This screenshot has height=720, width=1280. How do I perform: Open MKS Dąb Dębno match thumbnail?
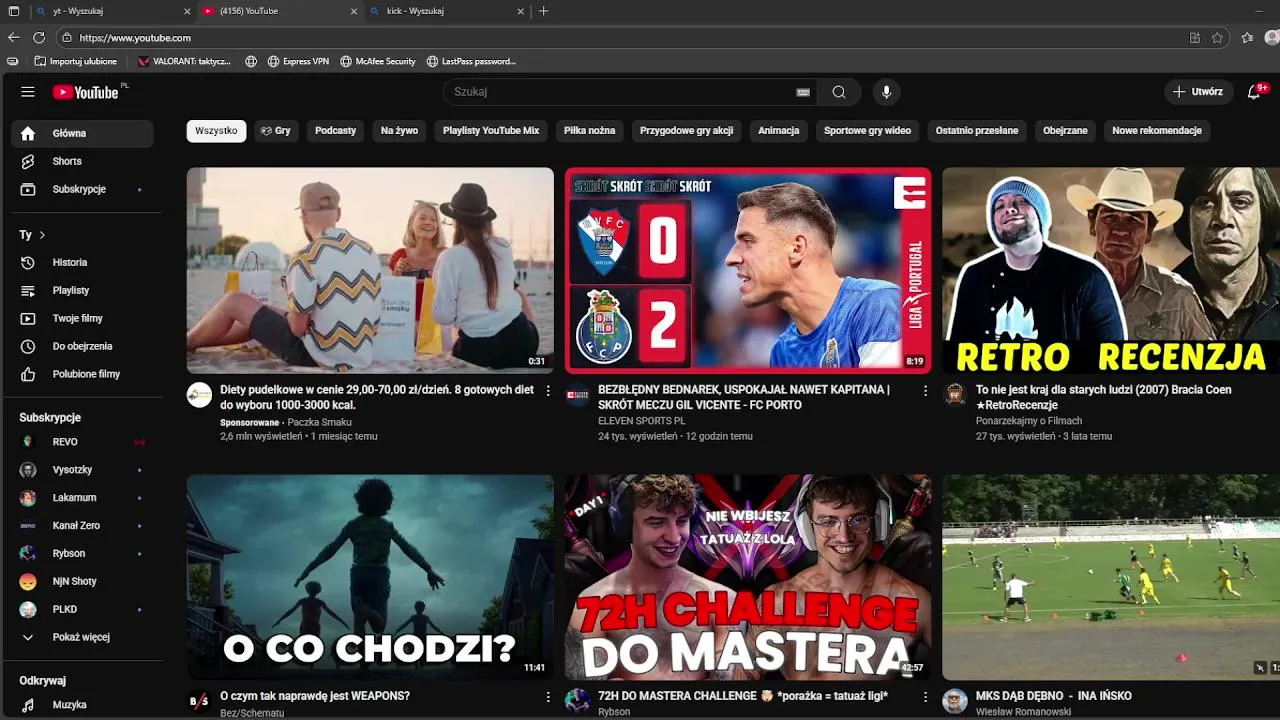point(1111,577)
